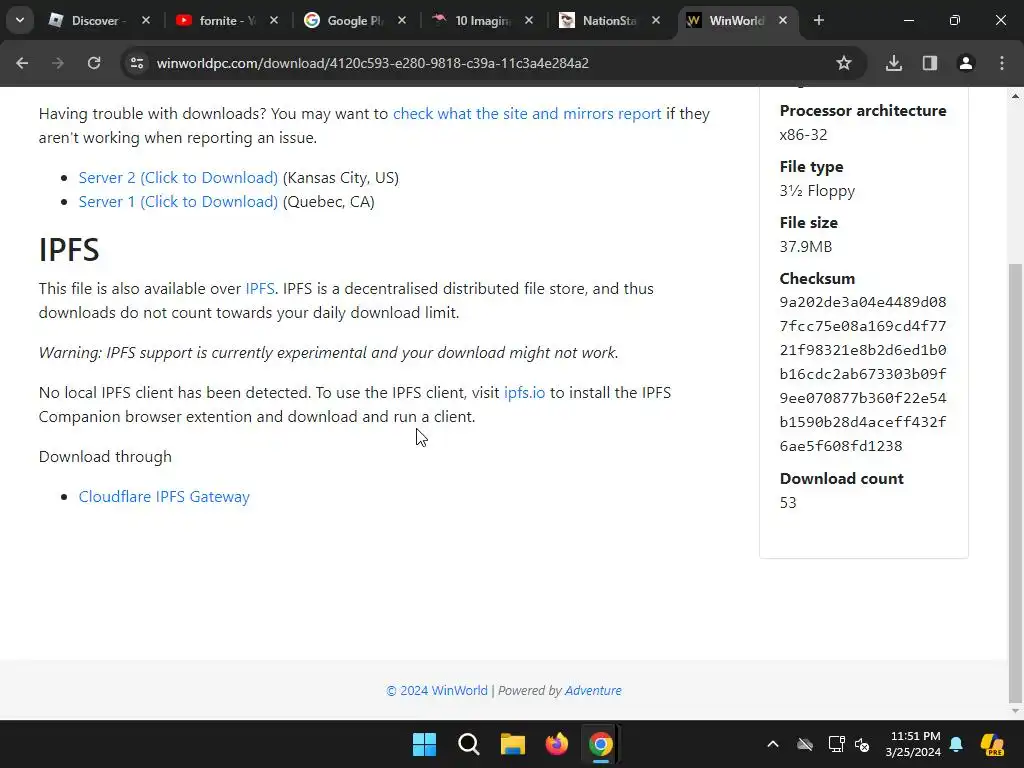Click the Chrome taskbar icon

coord(601,744)
